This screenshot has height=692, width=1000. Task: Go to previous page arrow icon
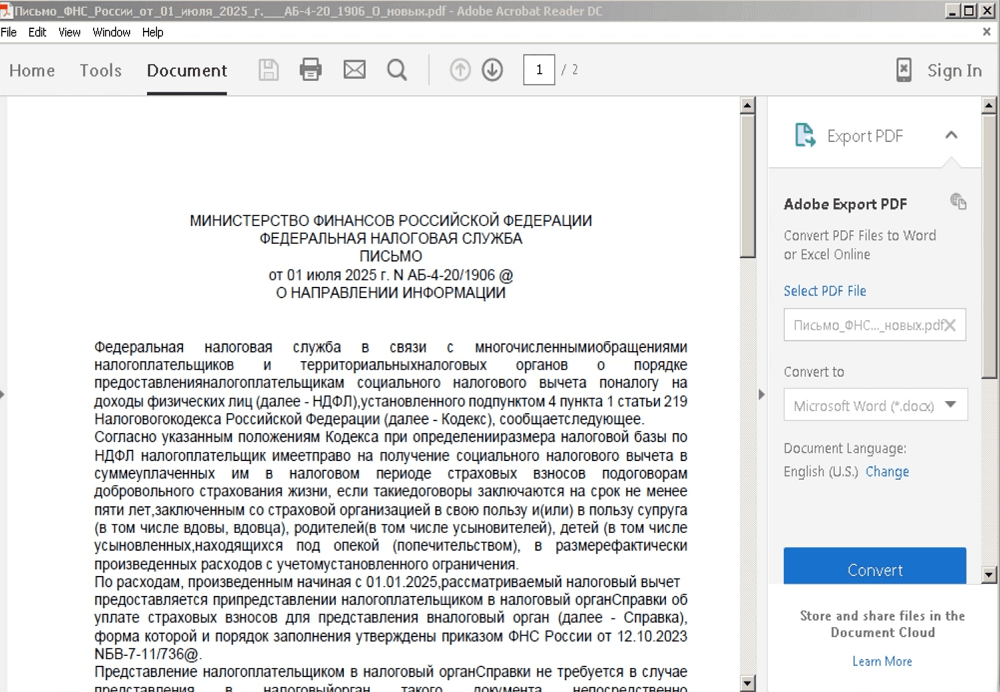coord(460,70)
